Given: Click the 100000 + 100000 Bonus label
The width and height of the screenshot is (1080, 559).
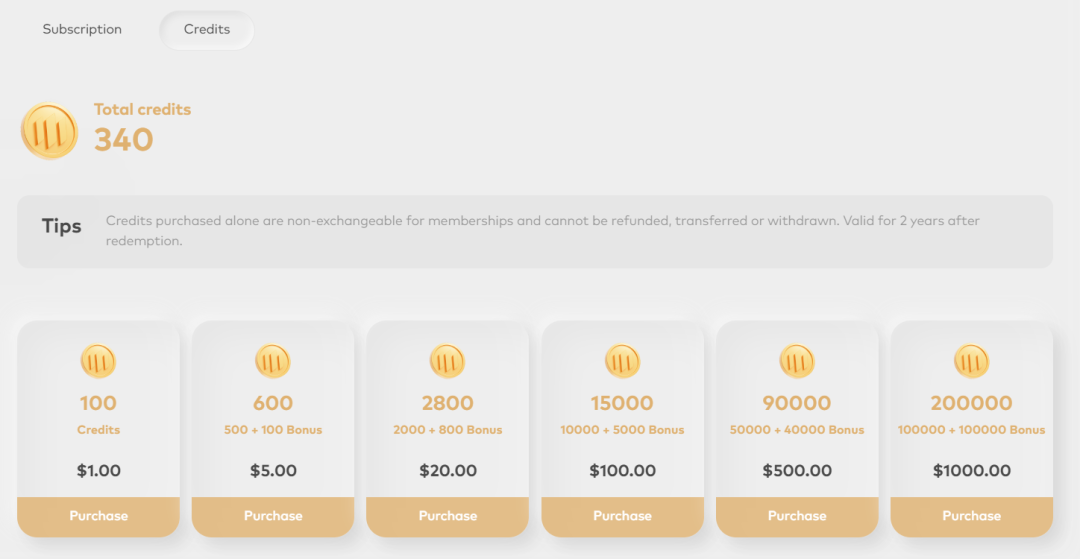Looking at the screenshot, I should pos(971,430).
